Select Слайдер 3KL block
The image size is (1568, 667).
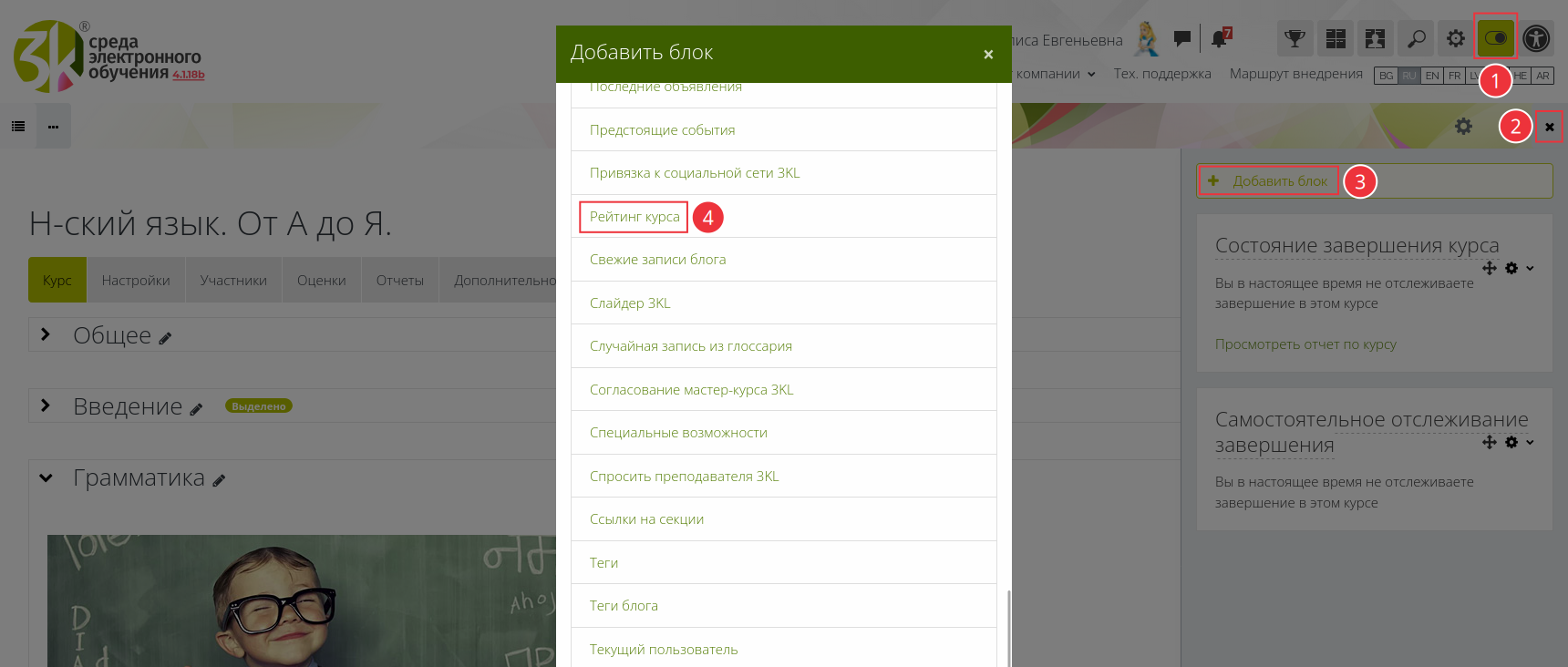click(784, 303)
